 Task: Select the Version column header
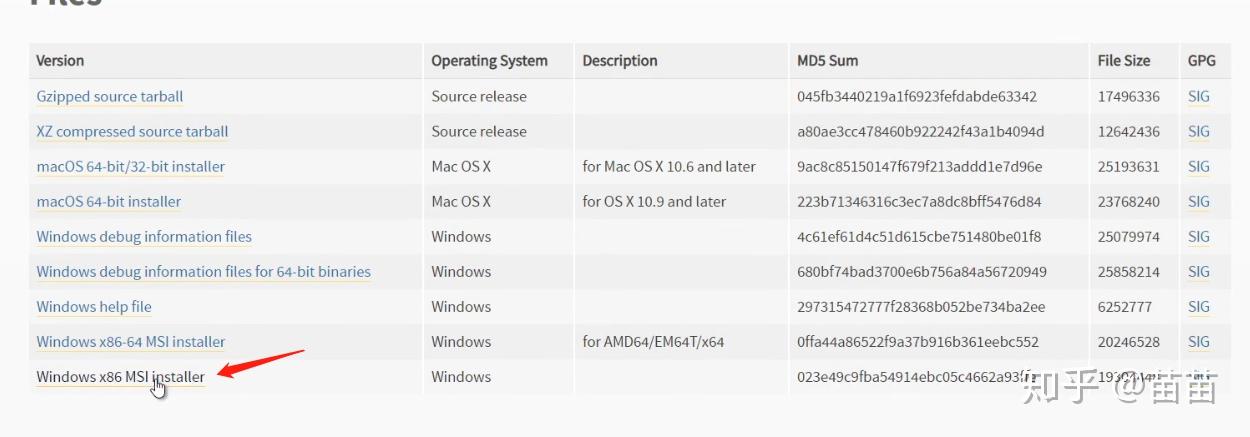click(x=60, y=61)
